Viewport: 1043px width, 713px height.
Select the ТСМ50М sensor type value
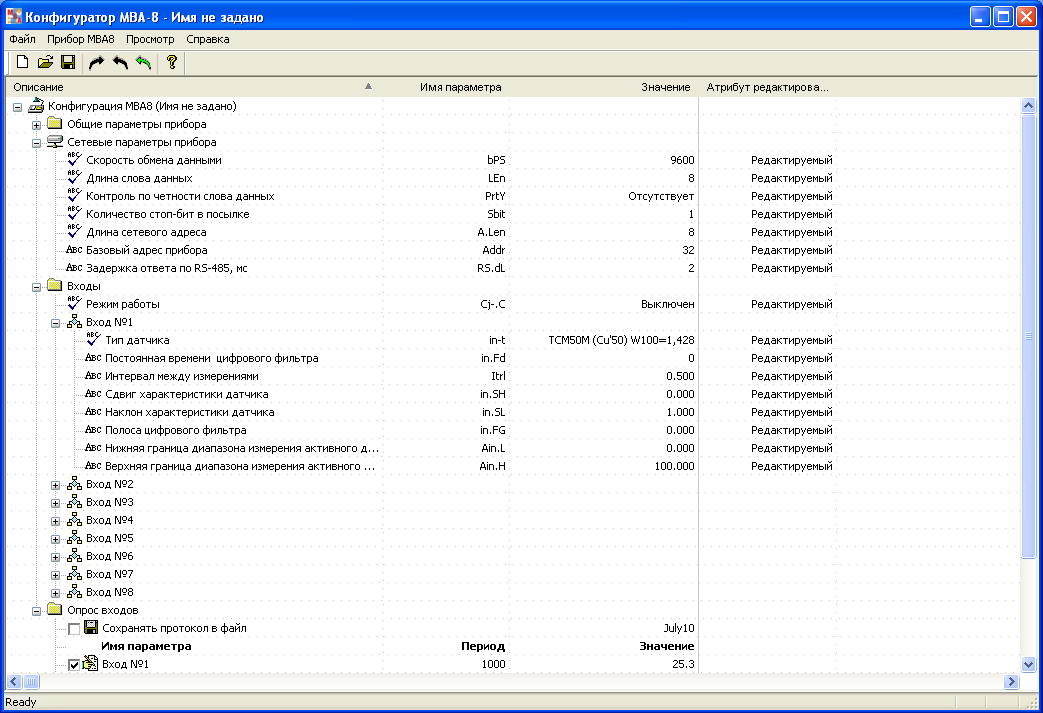click(x=621, y=340)
